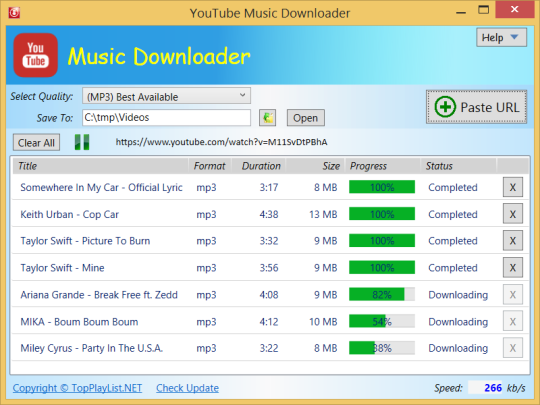Expand the Select Quality combo box
This screenshot has height=405, width=540.
pos(166,96)
